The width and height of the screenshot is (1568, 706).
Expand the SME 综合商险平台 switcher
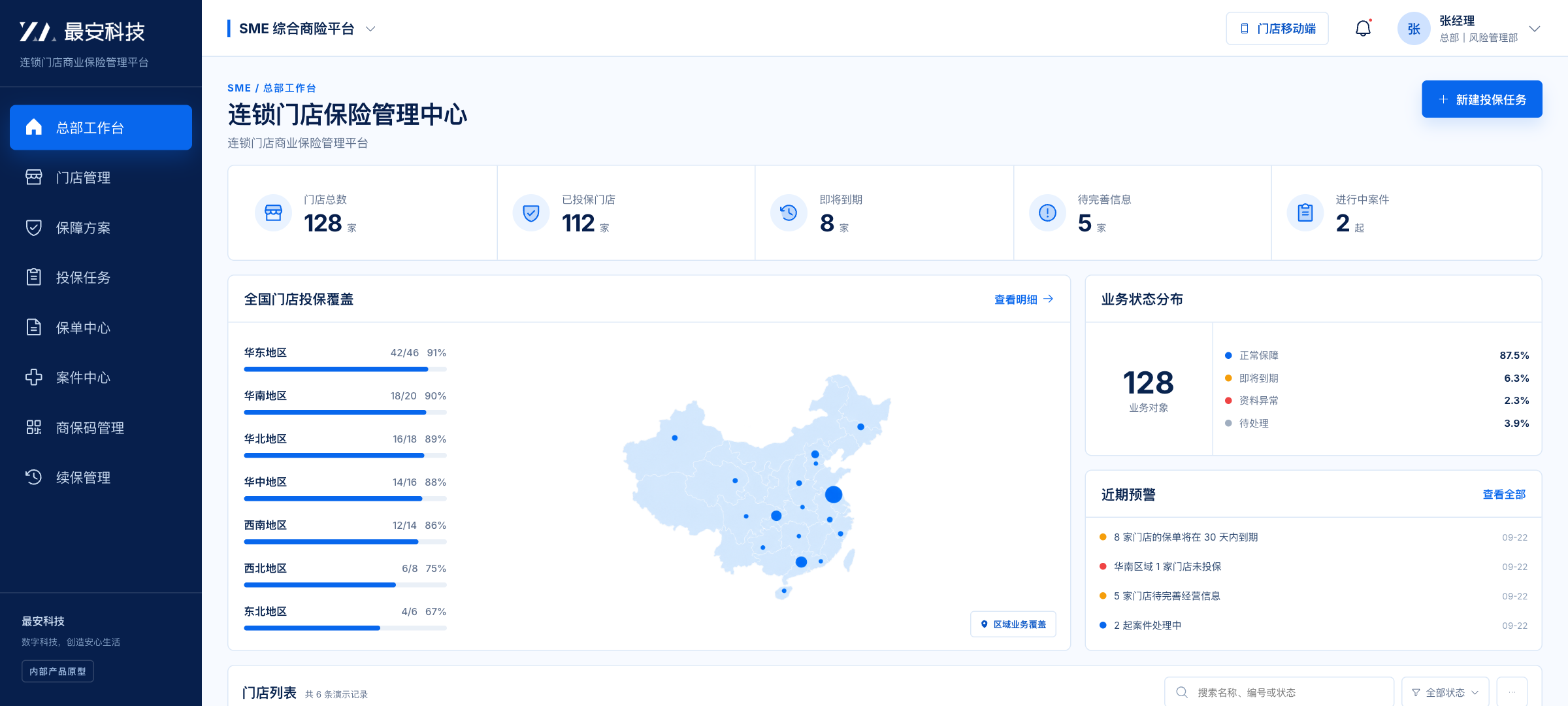point(370,29)
